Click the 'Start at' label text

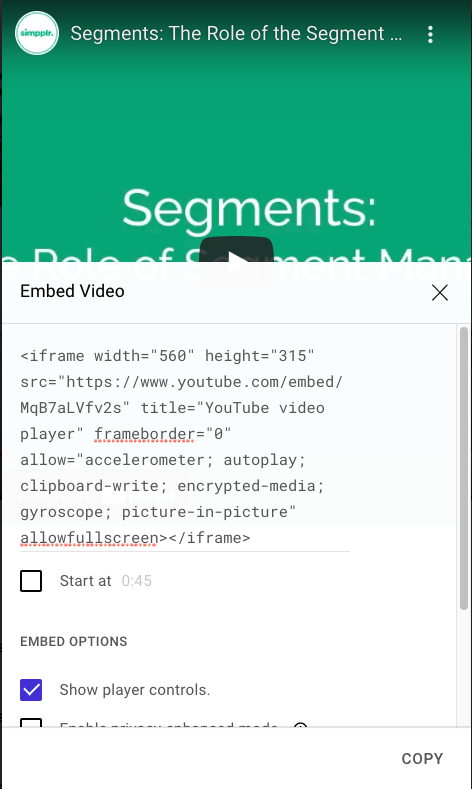86,581
